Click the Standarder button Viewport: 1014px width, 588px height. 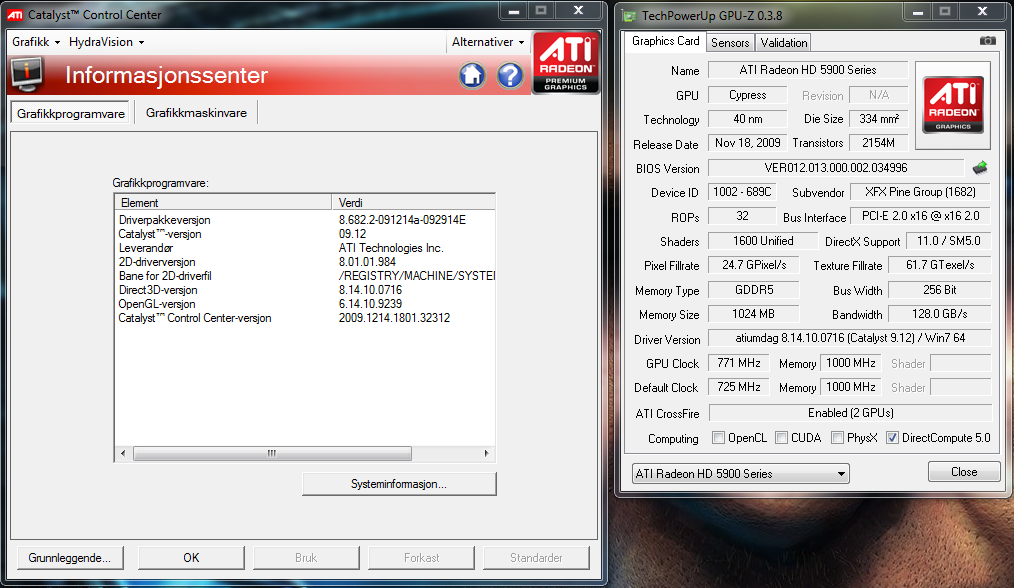536,558
